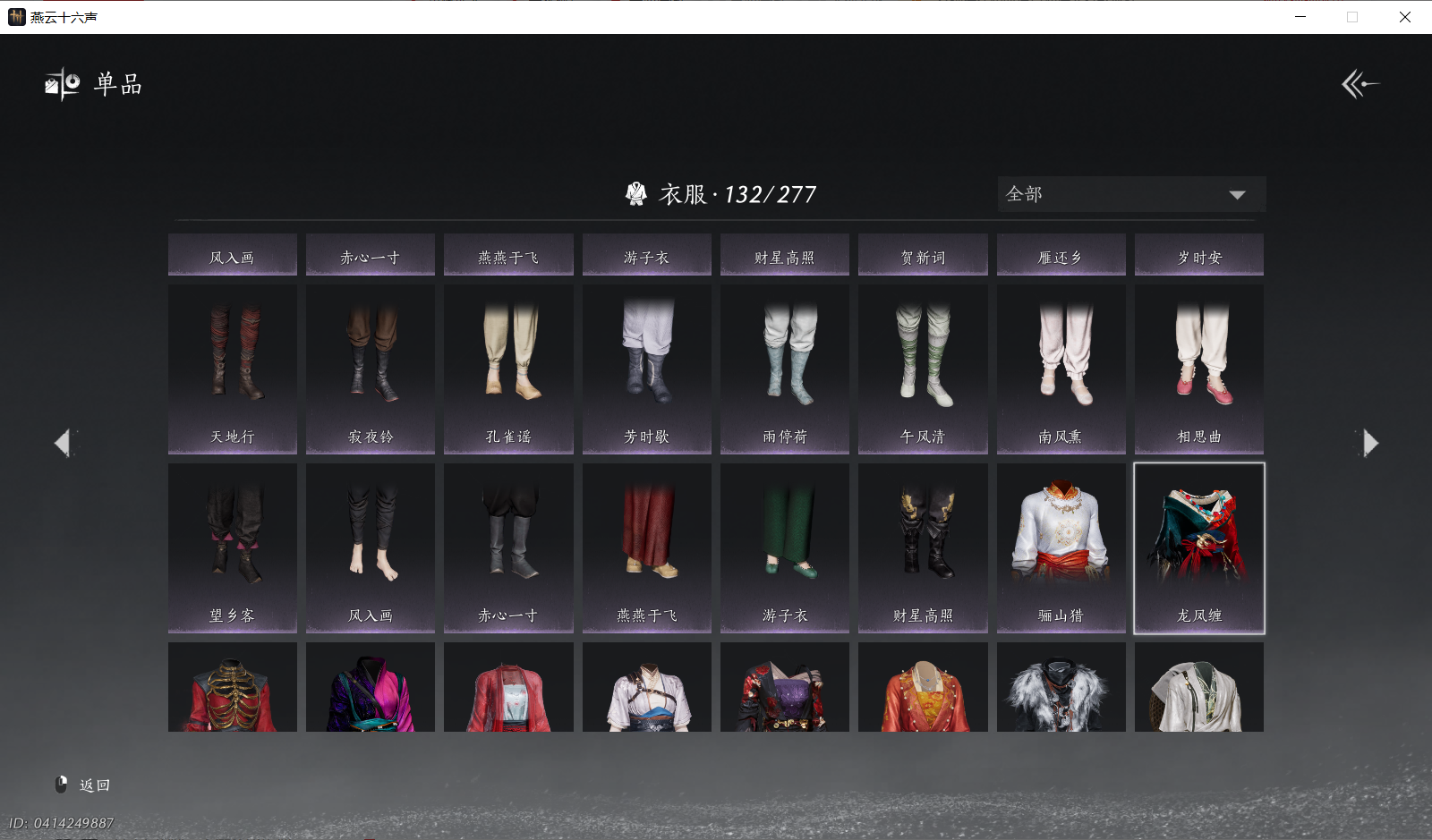This screenshot has width=1432, height=840.
Task: Pick the skeleton rib design outfit thumbnail
Action: [233, 687]
